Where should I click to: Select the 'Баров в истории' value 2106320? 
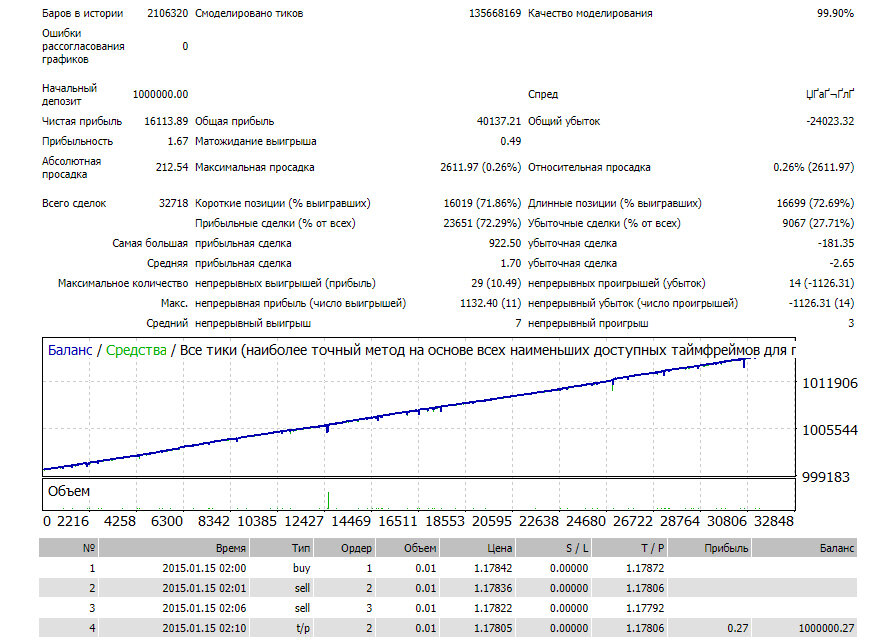pos(167,13)
